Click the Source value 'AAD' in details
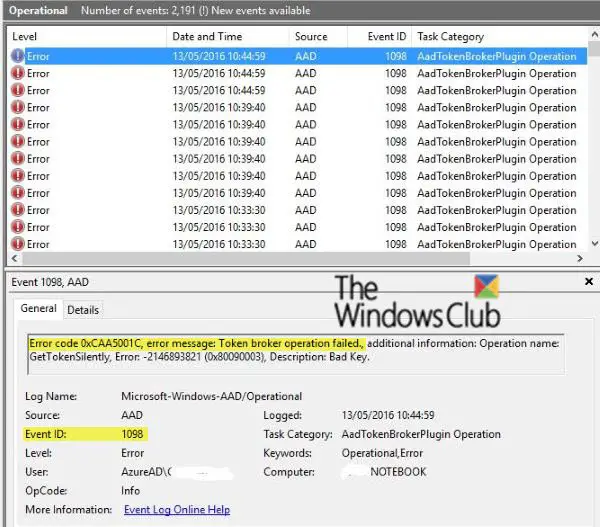 pyautogui.click(x=132, y=415)
